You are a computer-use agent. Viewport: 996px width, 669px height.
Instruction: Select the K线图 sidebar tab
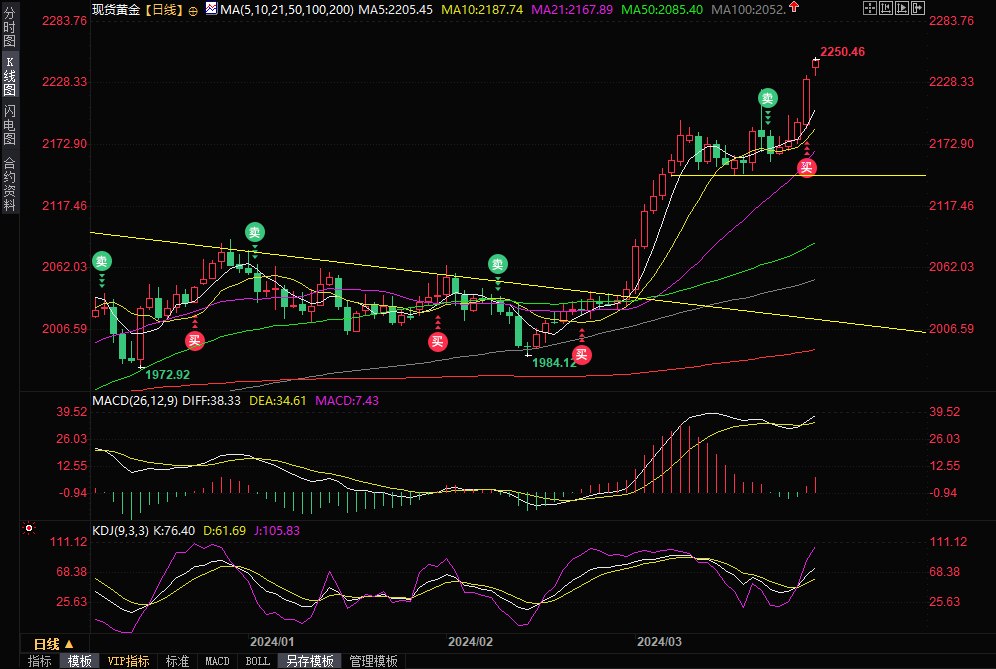pyautogui.click(x=9, y=76)
